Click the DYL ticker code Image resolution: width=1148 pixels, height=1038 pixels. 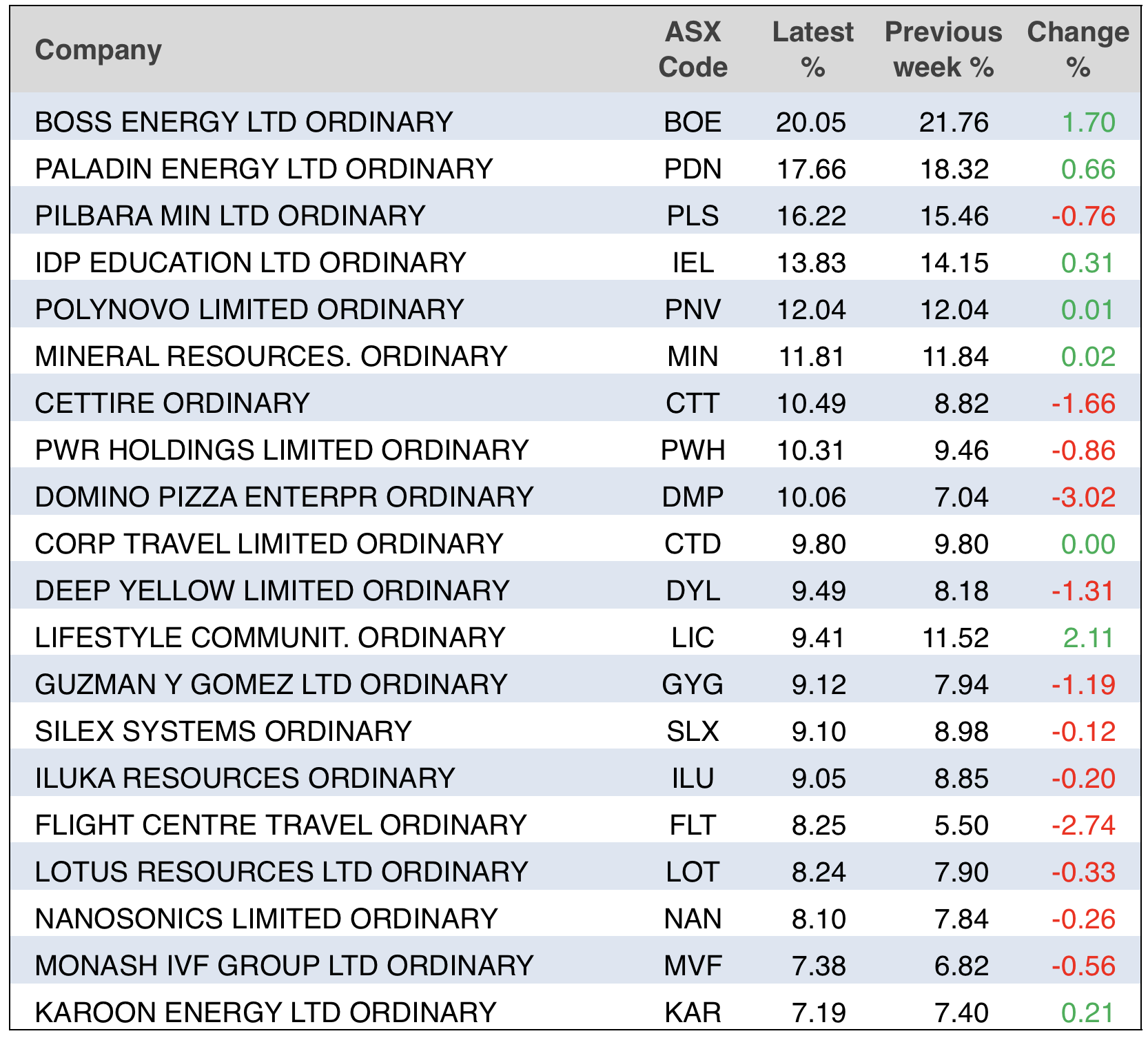point(693,591)
